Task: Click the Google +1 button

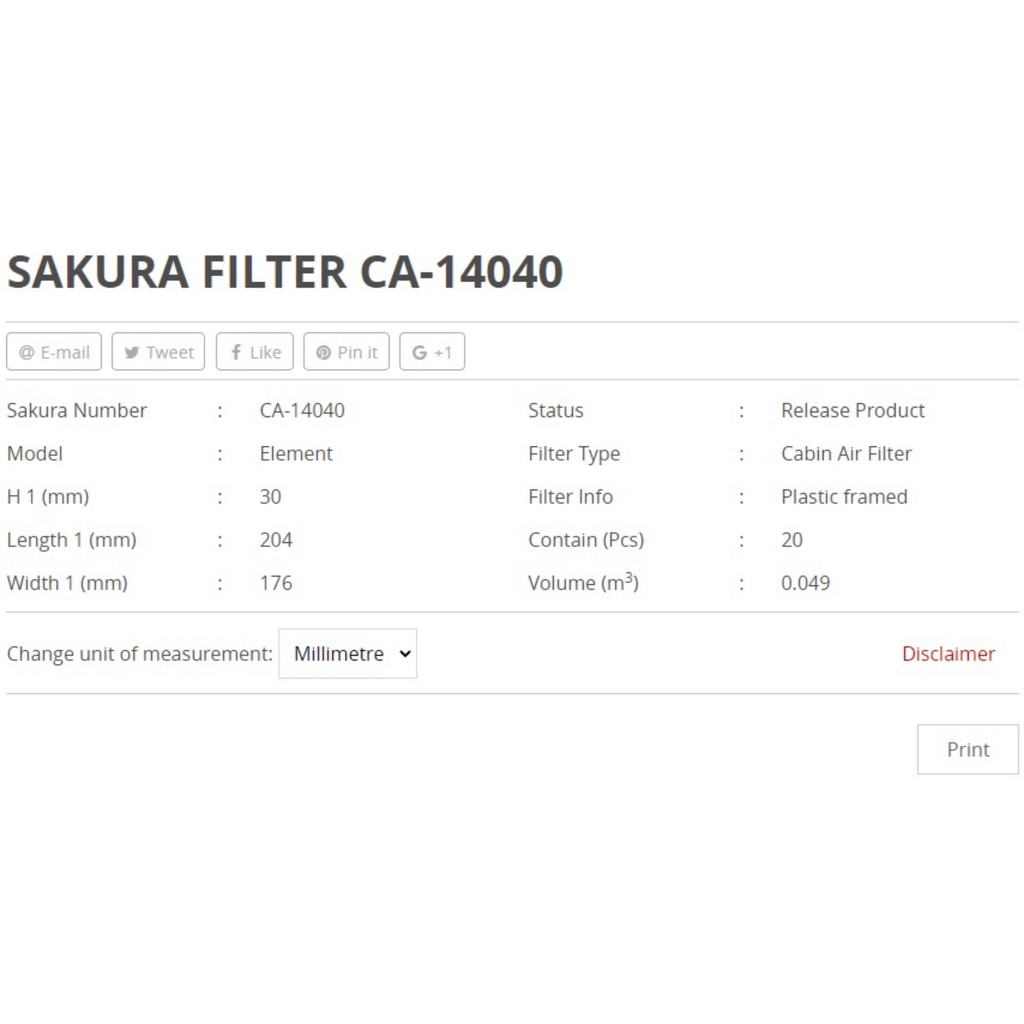Action: click(x=432, y=352)
